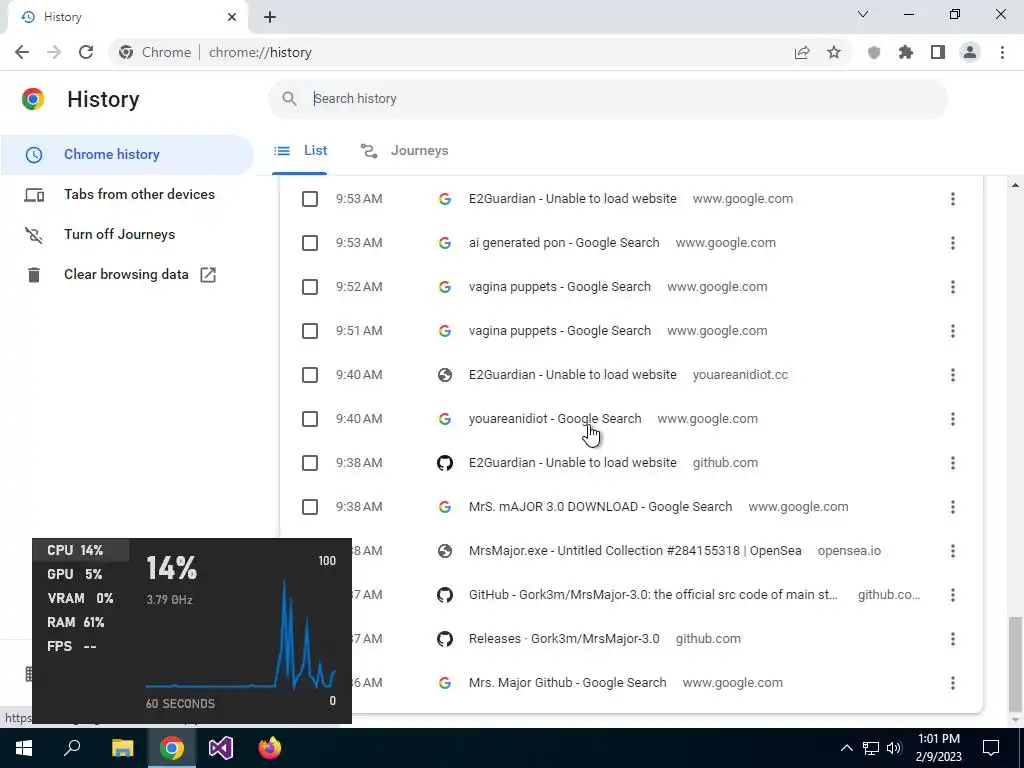1024x768 pixels.
Task: Focus the Search history field
Action: pos(607,99)
